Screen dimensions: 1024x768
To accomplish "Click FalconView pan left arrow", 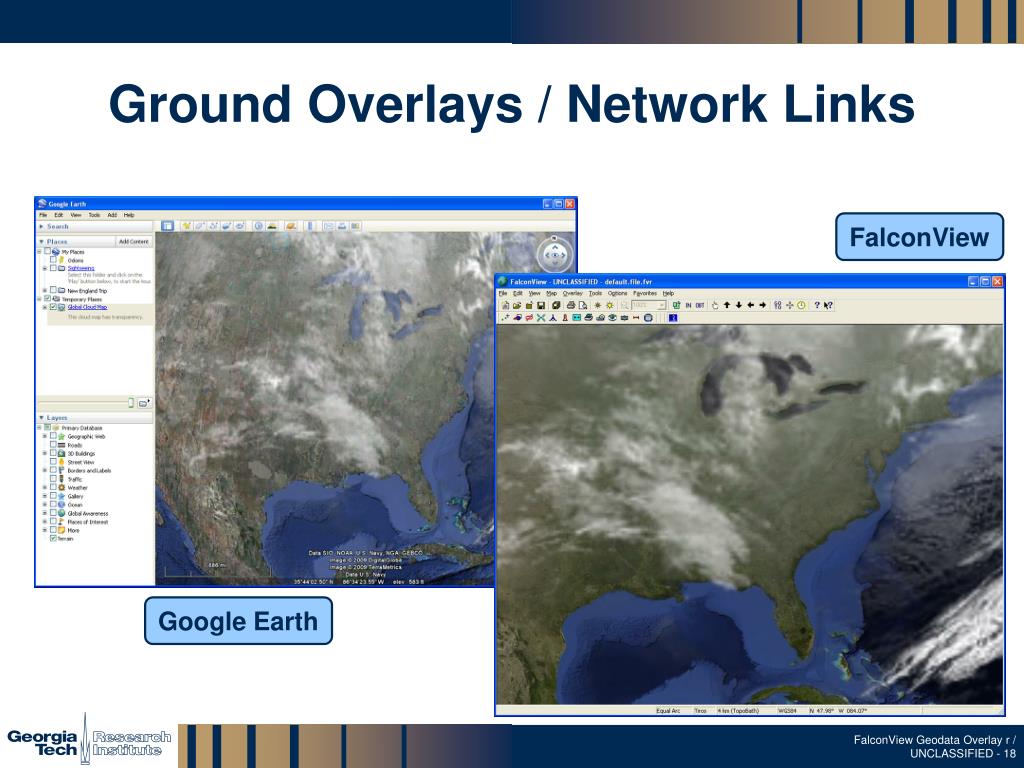I will 750,305.
